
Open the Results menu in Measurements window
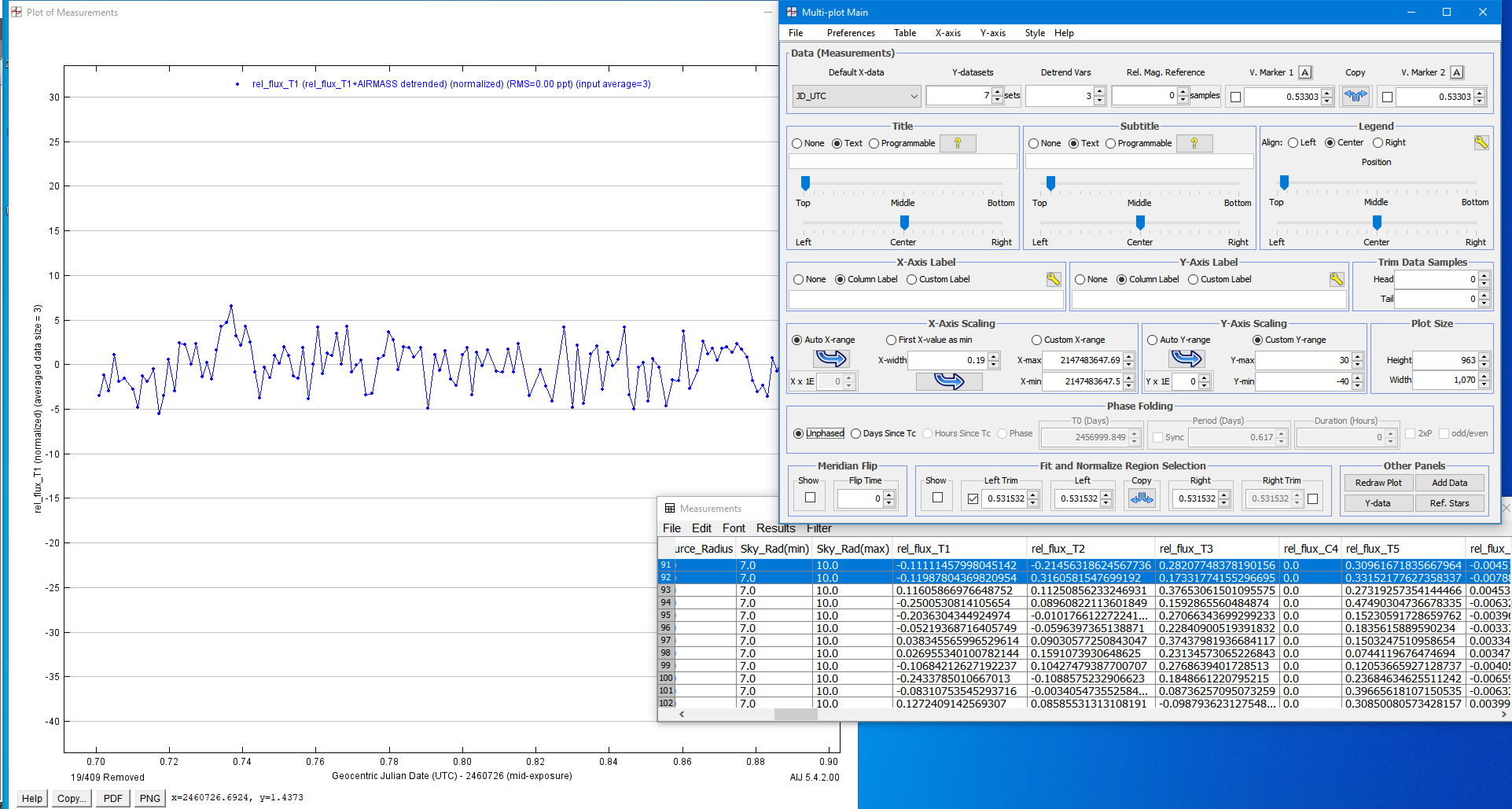[x=775, y=528]
